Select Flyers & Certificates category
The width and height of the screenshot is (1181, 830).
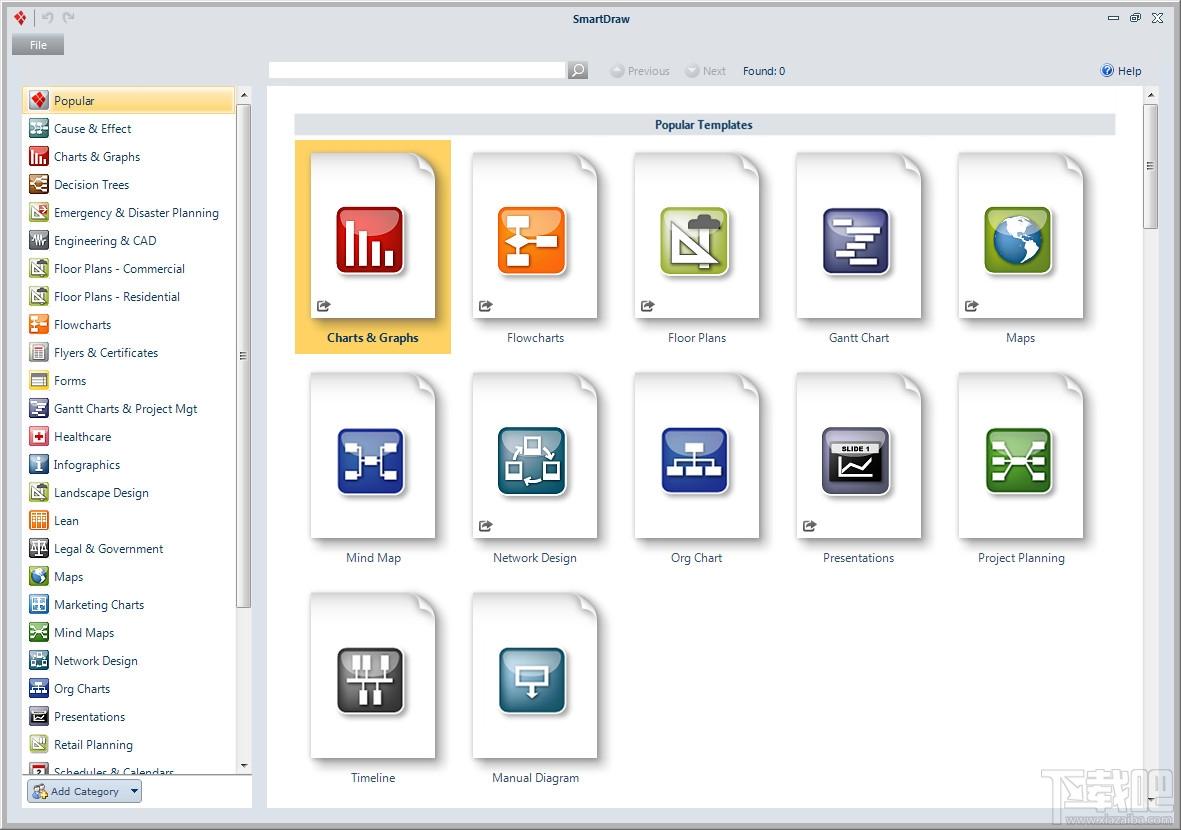[129, 352]
